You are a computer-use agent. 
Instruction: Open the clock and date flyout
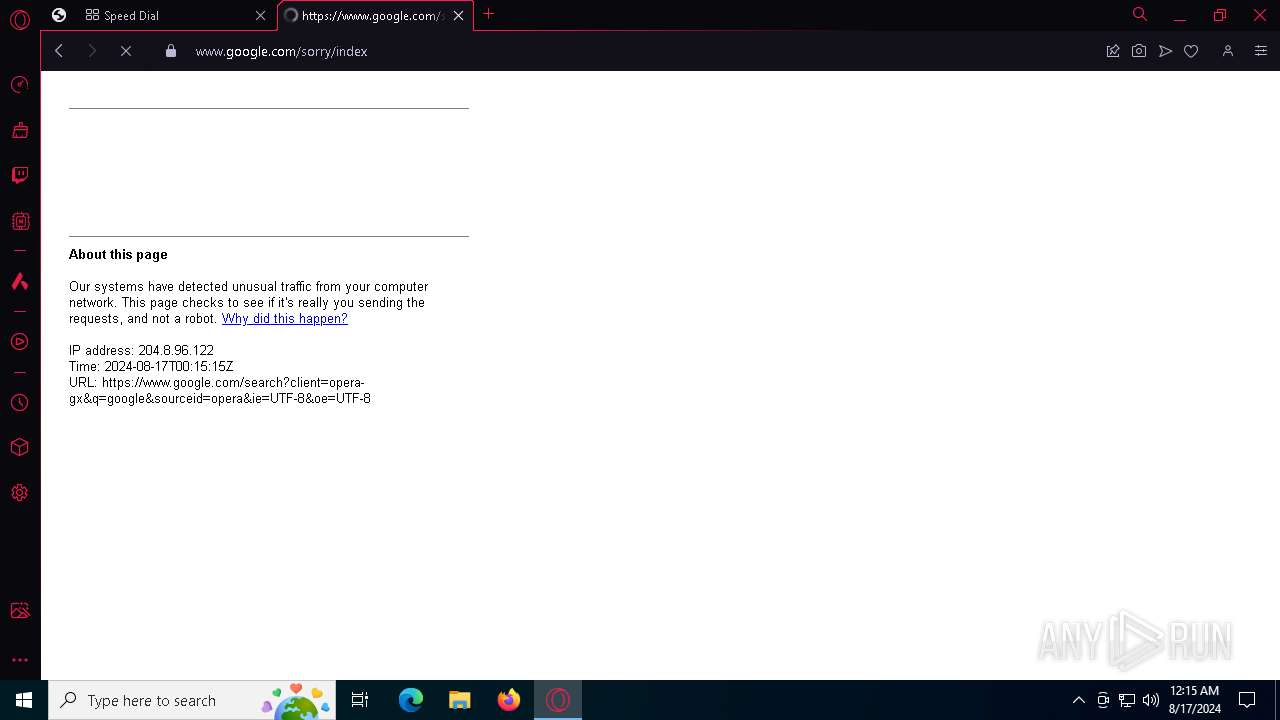tap(1194, 700)
